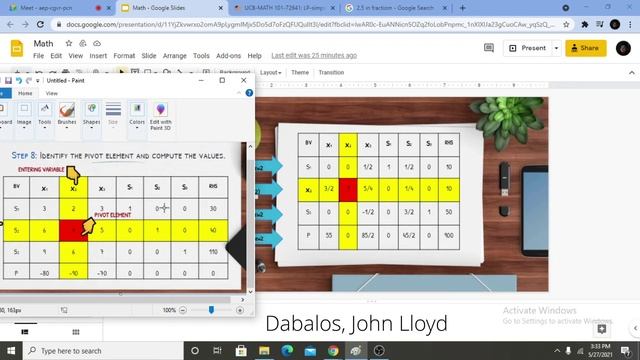
Task: Click the Paint zoom slider handle
Action: point(211,310)
